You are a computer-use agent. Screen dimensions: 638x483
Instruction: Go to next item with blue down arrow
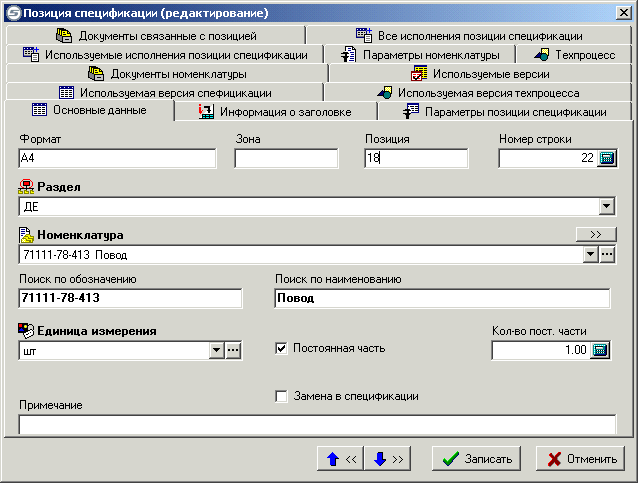click(389, 459)
